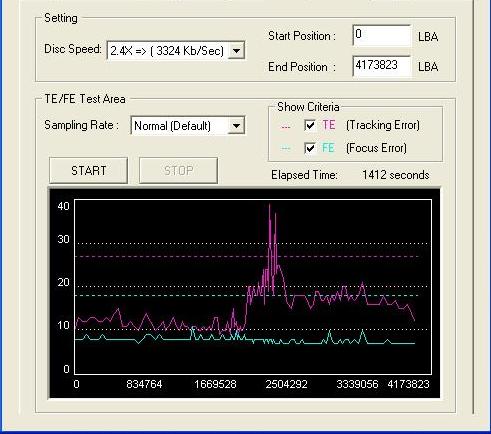Click the START button

[88, 171]
